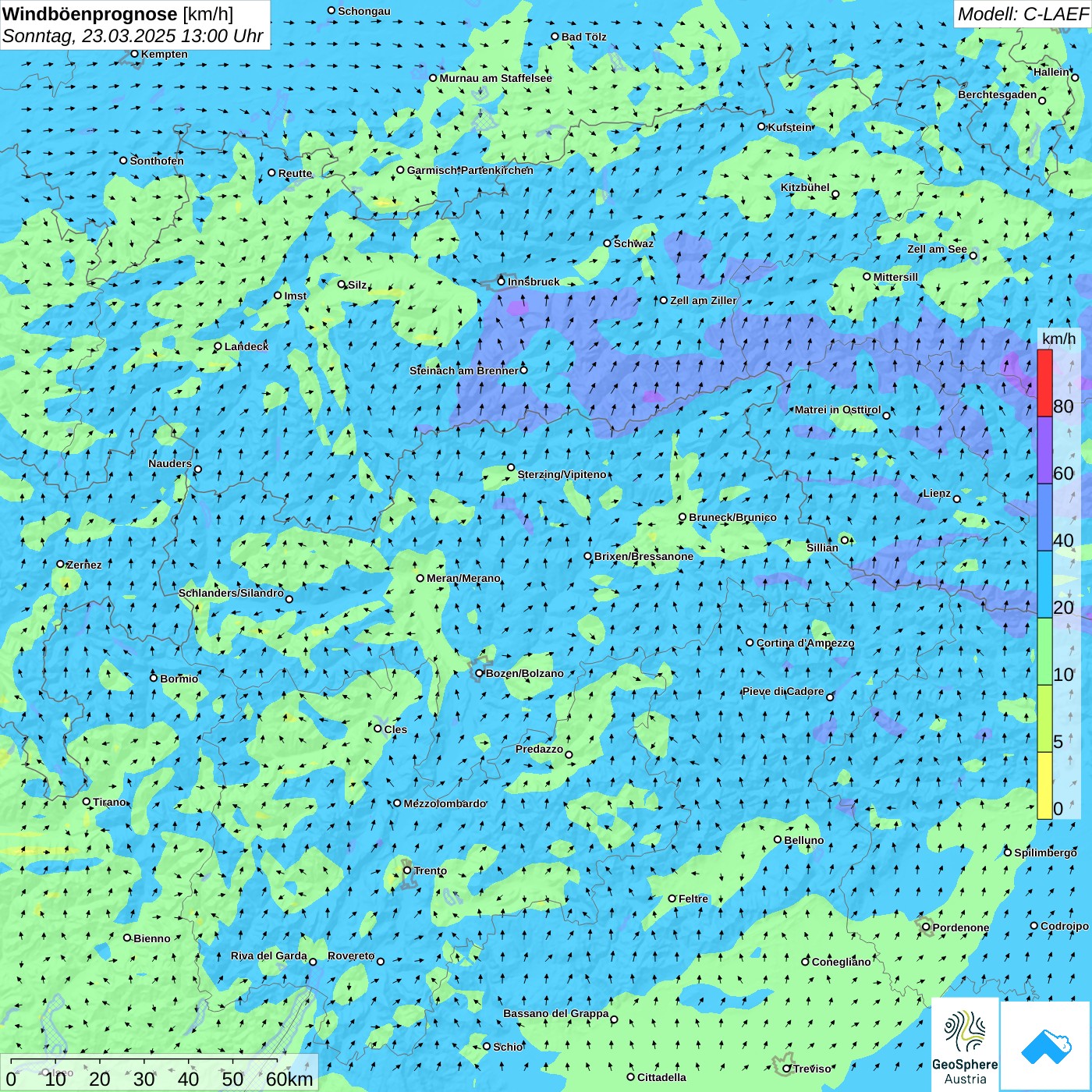Click the Zell am See label
The height and width of the screenshot is (1092, 1092).
[x=937, y=249]
